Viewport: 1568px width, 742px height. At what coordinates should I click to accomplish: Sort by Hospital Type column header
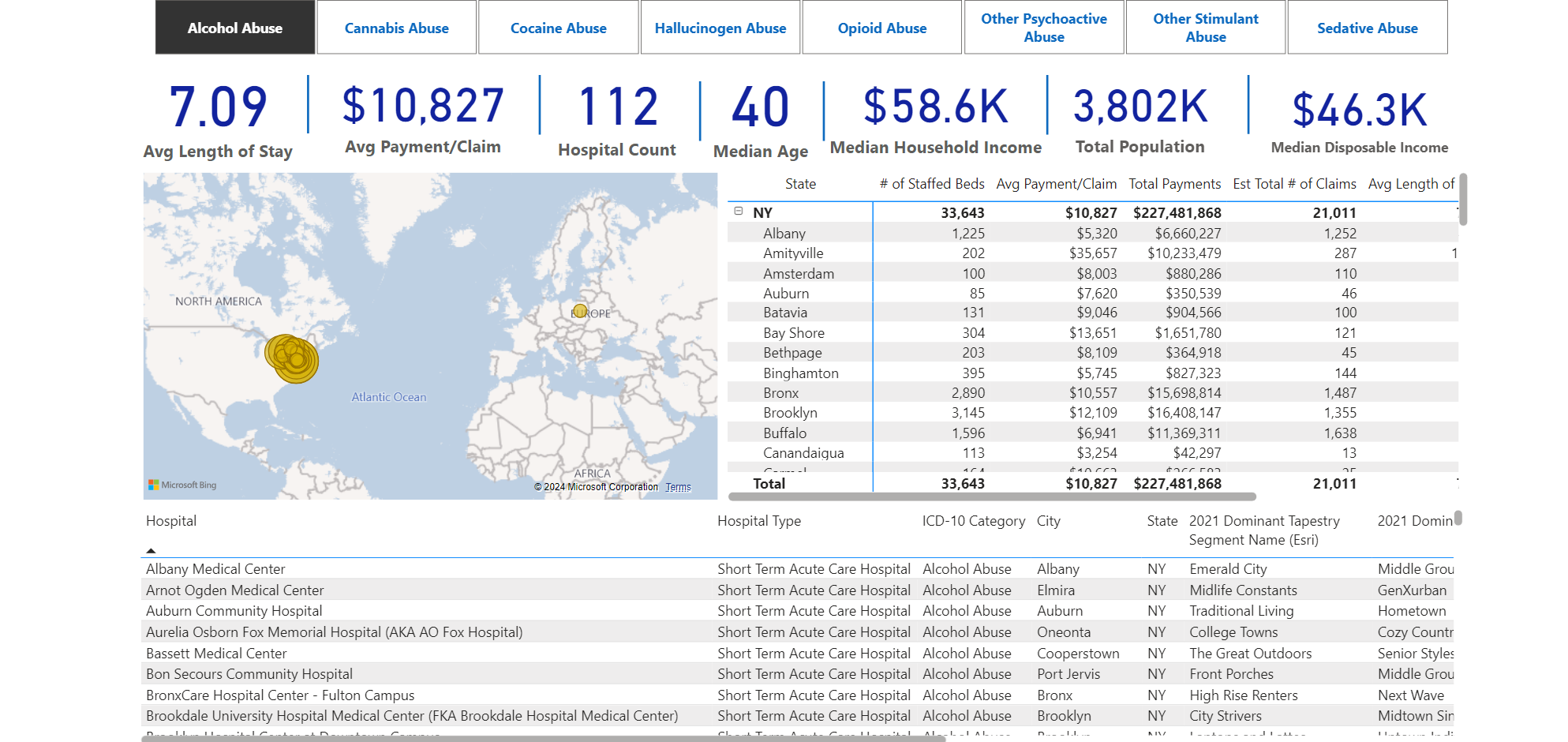[758, 521]
